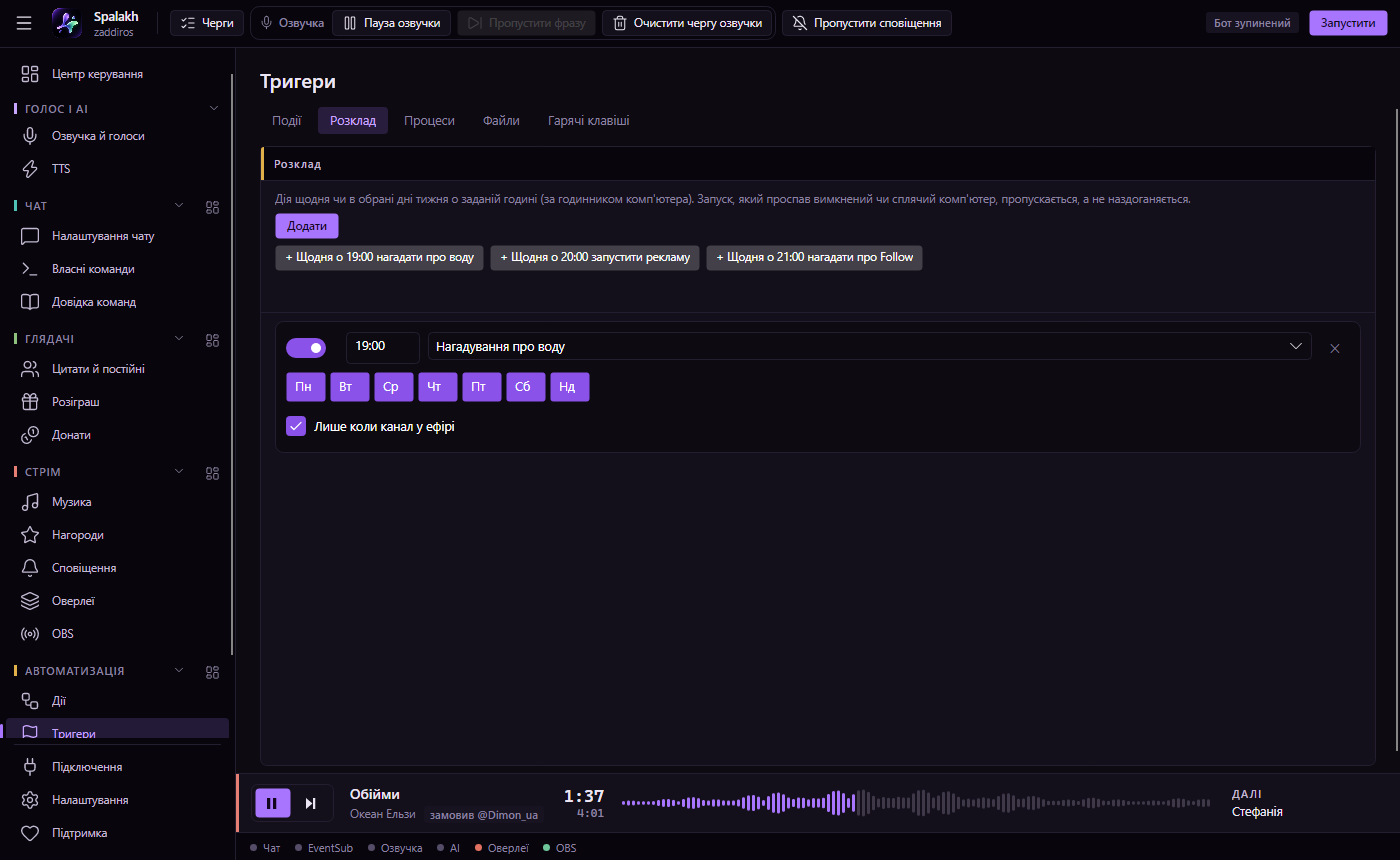Collapse the АВТОМАТИЗАЦІЯ sidebar section

tap(180, 671)
